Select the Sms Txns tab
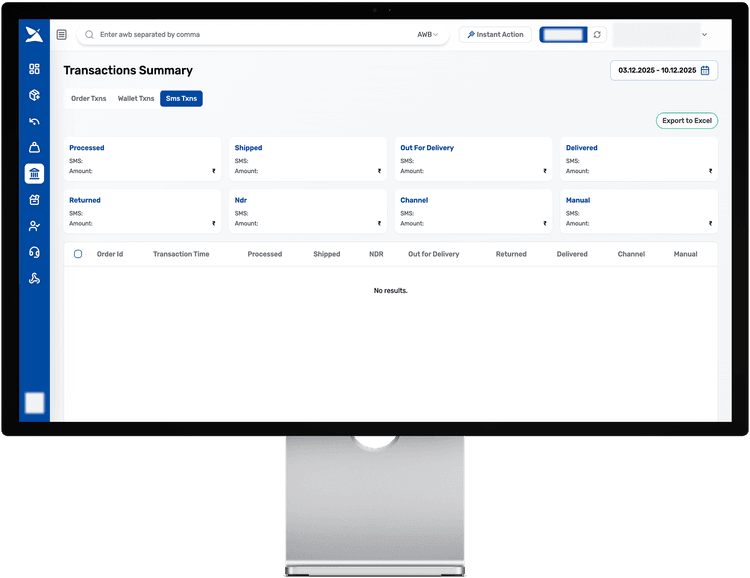Viewport: 750px width, 578px height. [x=182, y=99]
